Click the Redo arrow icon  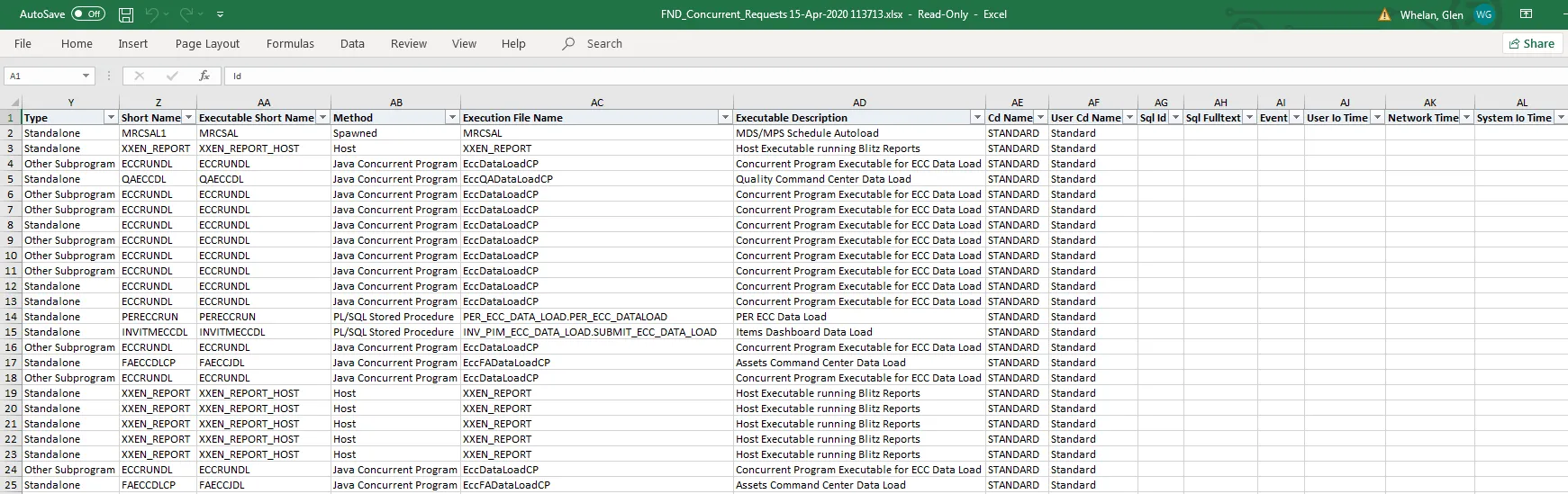(186, 14)
